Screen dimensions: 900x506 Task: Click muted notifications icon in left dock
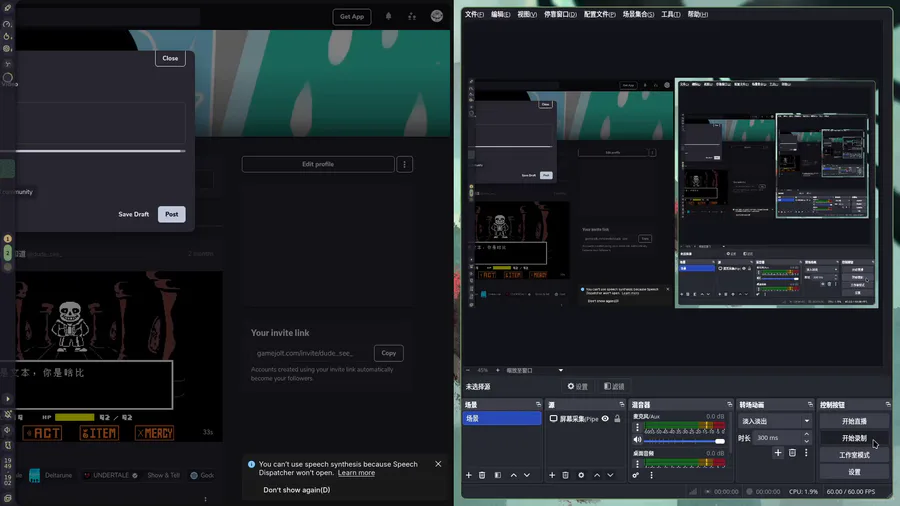[8, 414]
